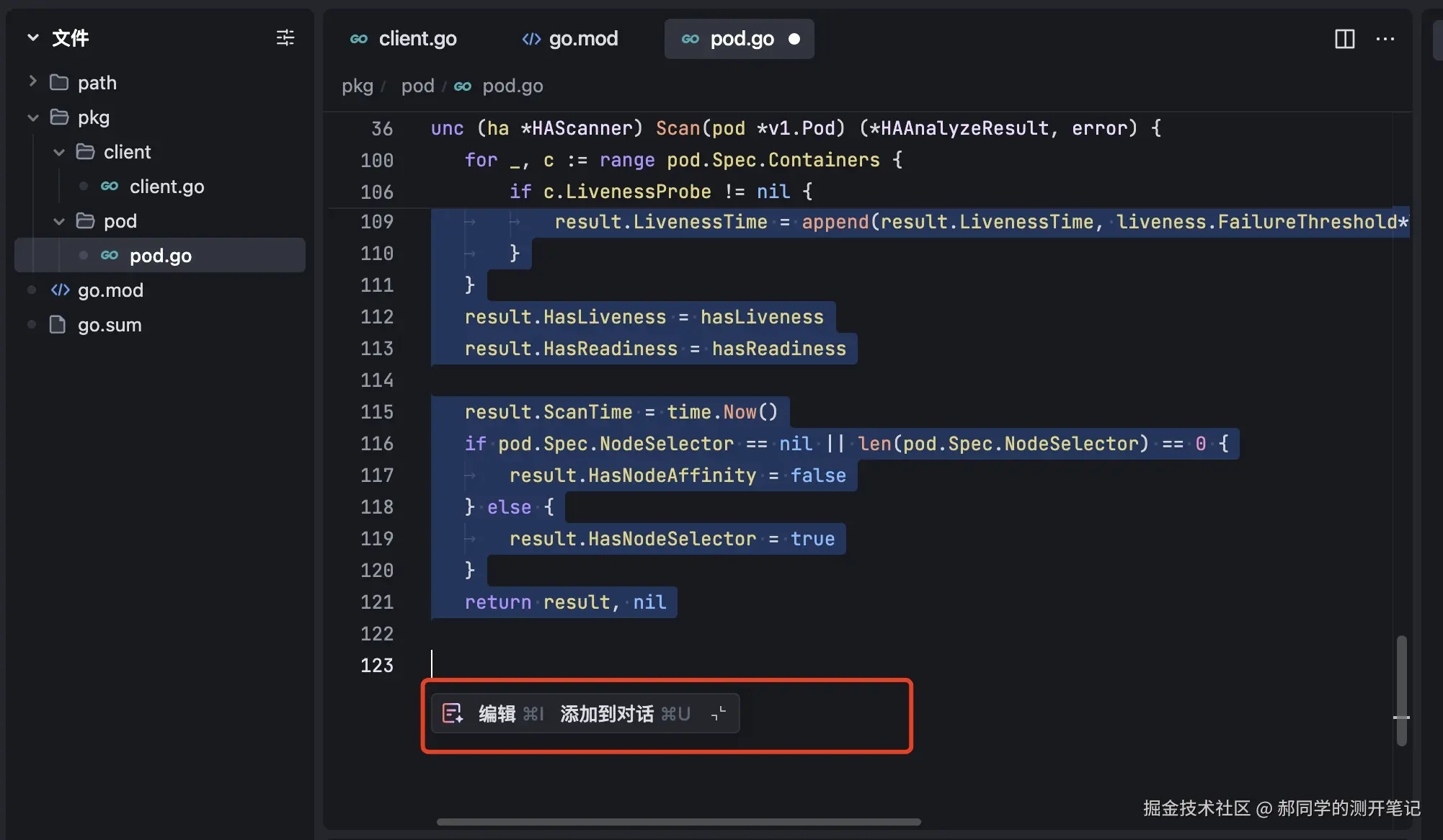Click pkg in the breadcrumb path
Viewport: 1443px width, 840px height.
pos(357,86)
